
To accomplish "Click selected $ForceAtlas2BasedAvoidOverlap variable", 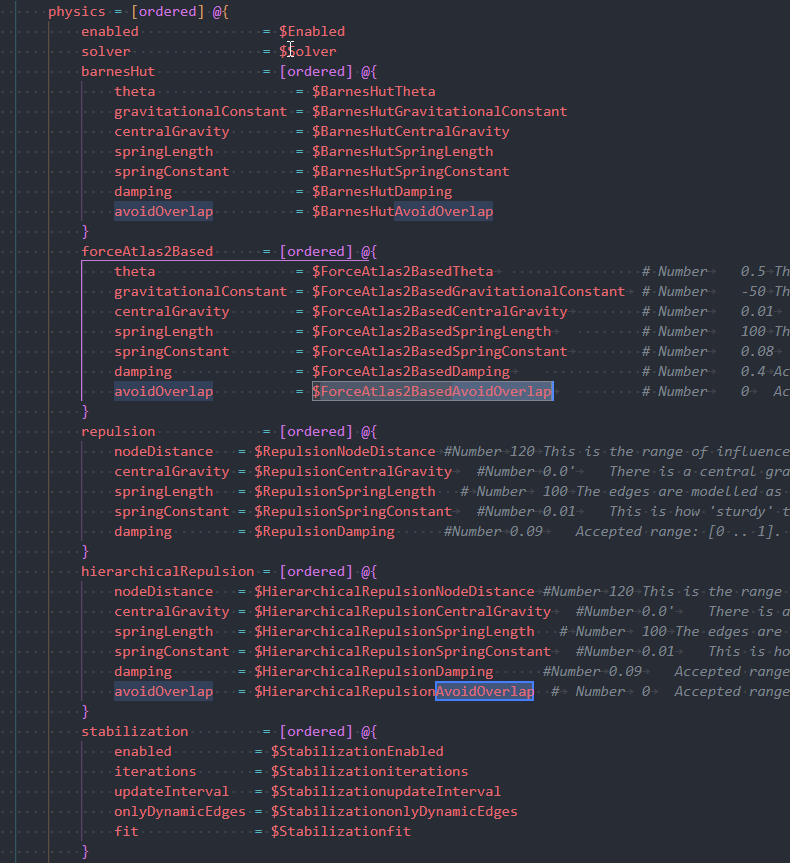I will click(x=433, y=391).
